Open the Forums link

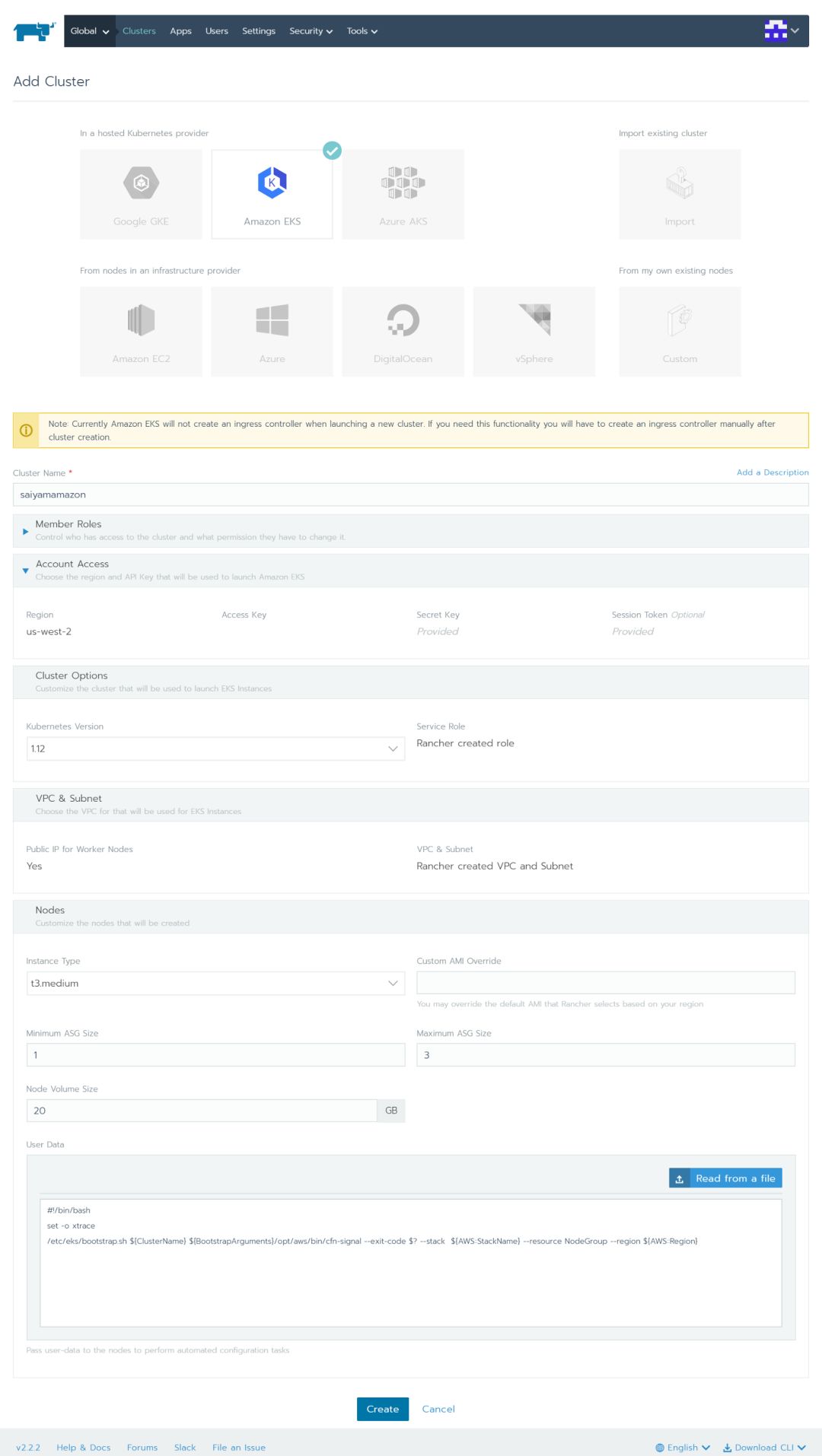pos(142,1448)
